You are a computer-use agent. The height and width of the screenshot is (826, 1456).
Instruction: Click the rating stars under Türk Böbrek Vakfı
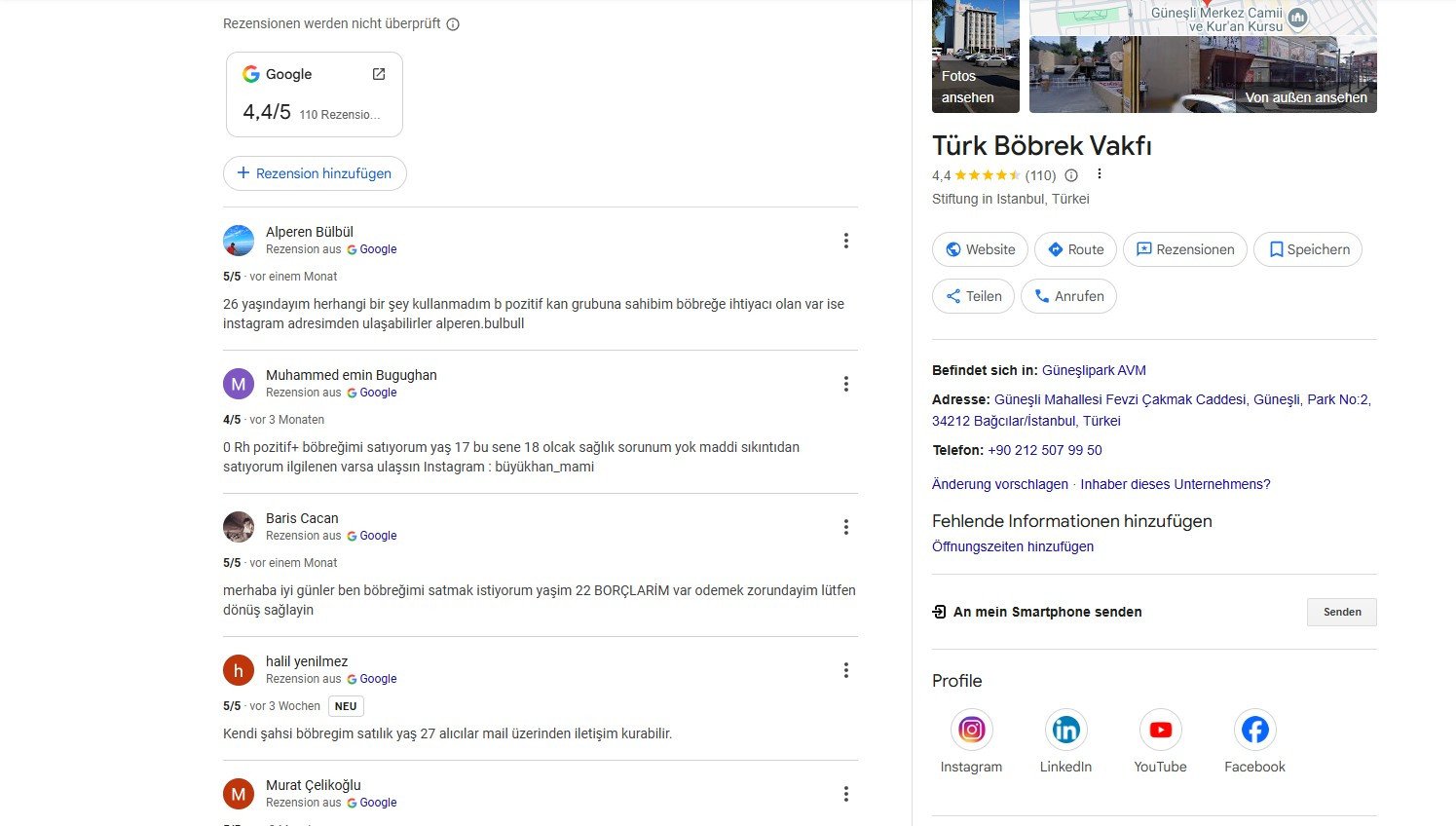pos(987,175)
